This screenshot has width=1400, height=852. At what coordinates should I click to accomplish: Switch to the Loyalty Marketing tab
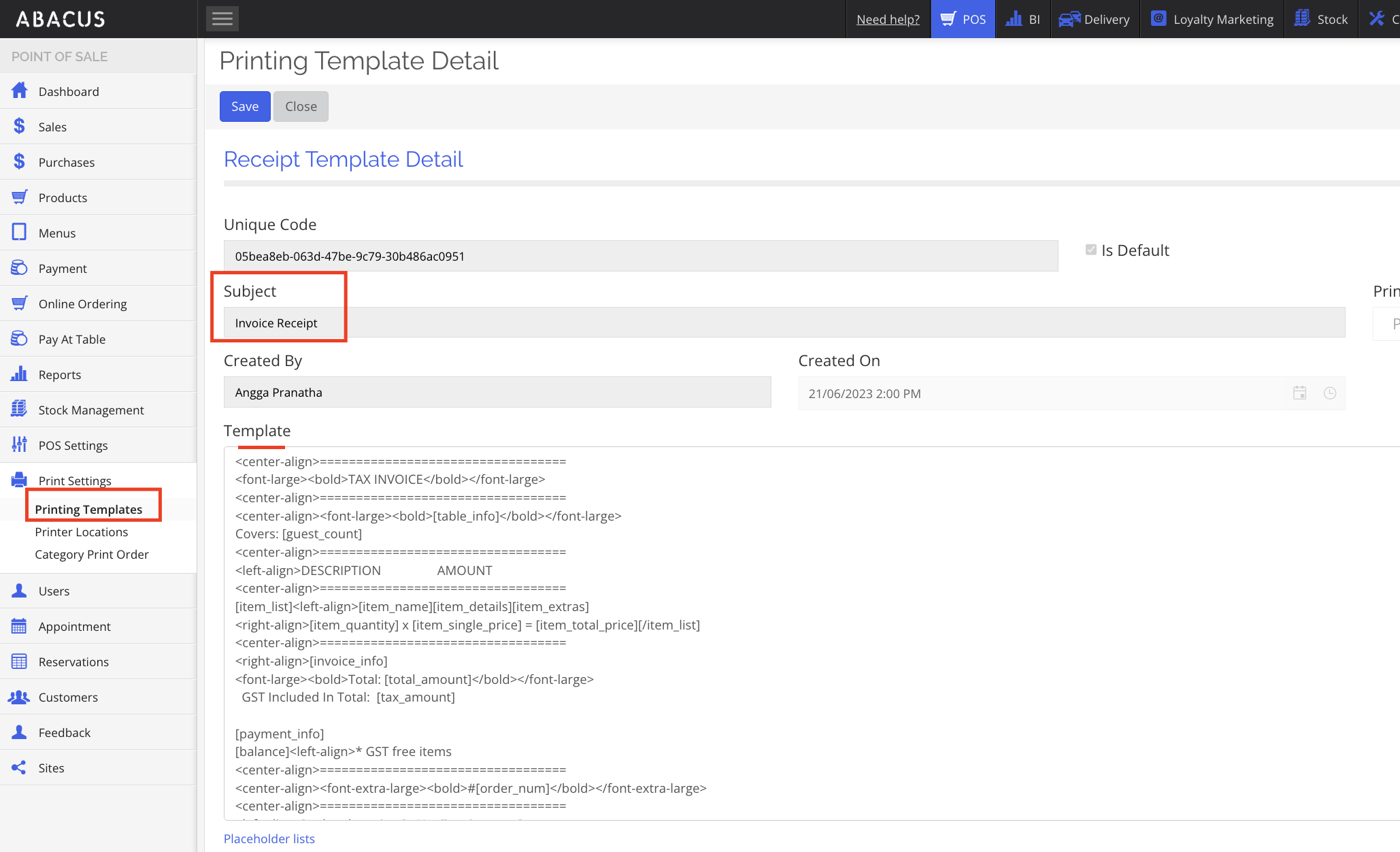click(x=1212, y=19)
